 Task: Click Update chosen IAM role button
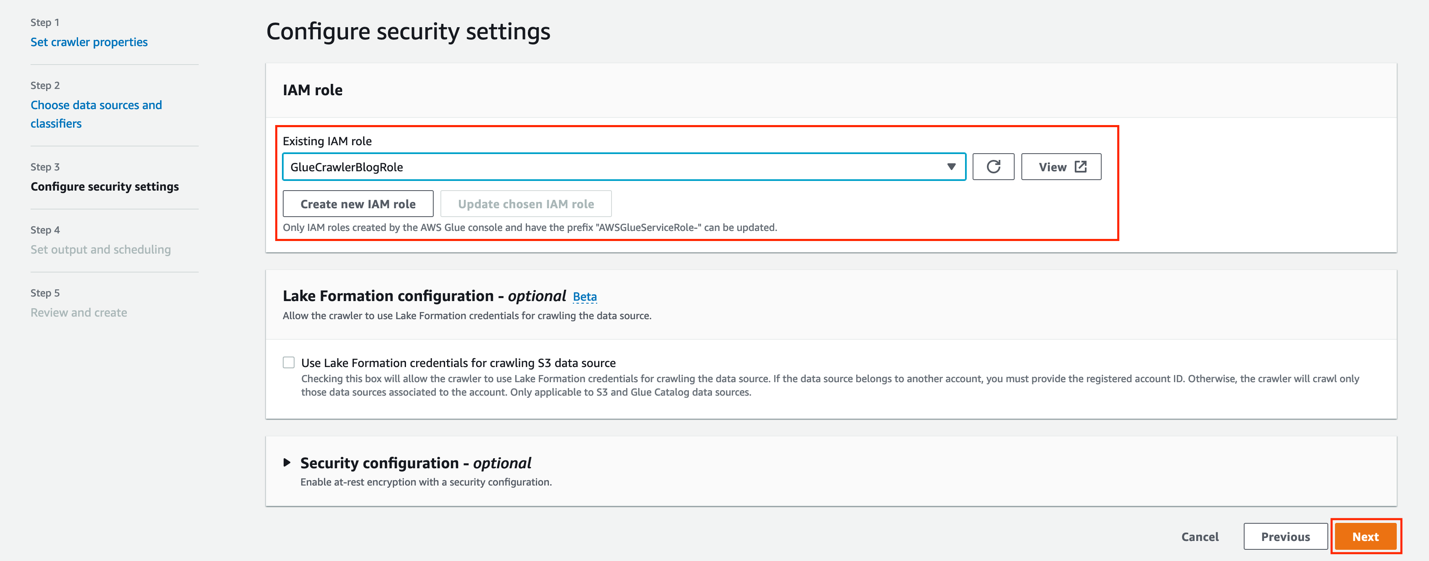pyautogui.click(x=526, y=204)
